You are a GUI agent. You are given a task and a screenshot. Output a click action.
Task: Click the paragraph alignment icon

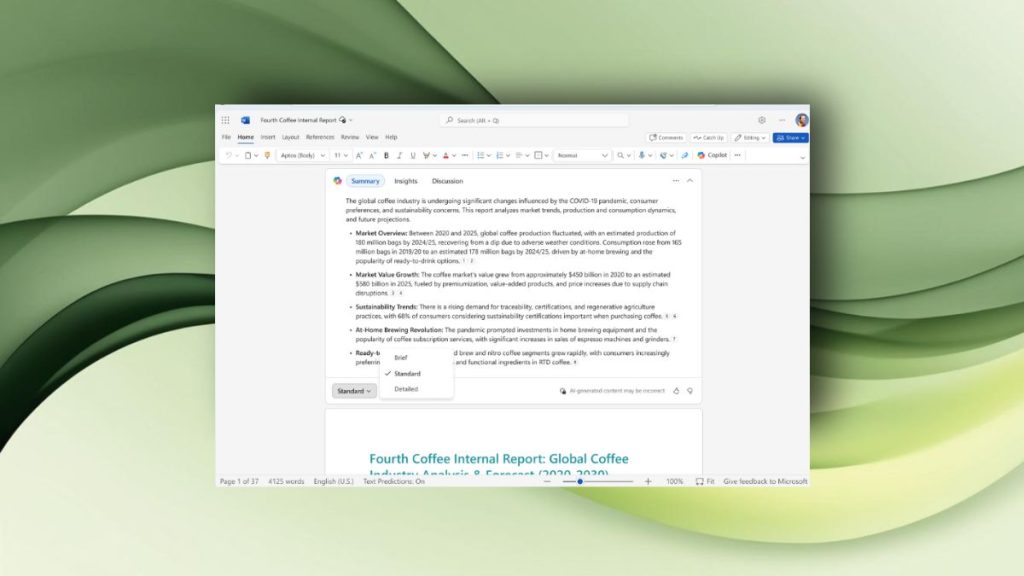(519, 155)
